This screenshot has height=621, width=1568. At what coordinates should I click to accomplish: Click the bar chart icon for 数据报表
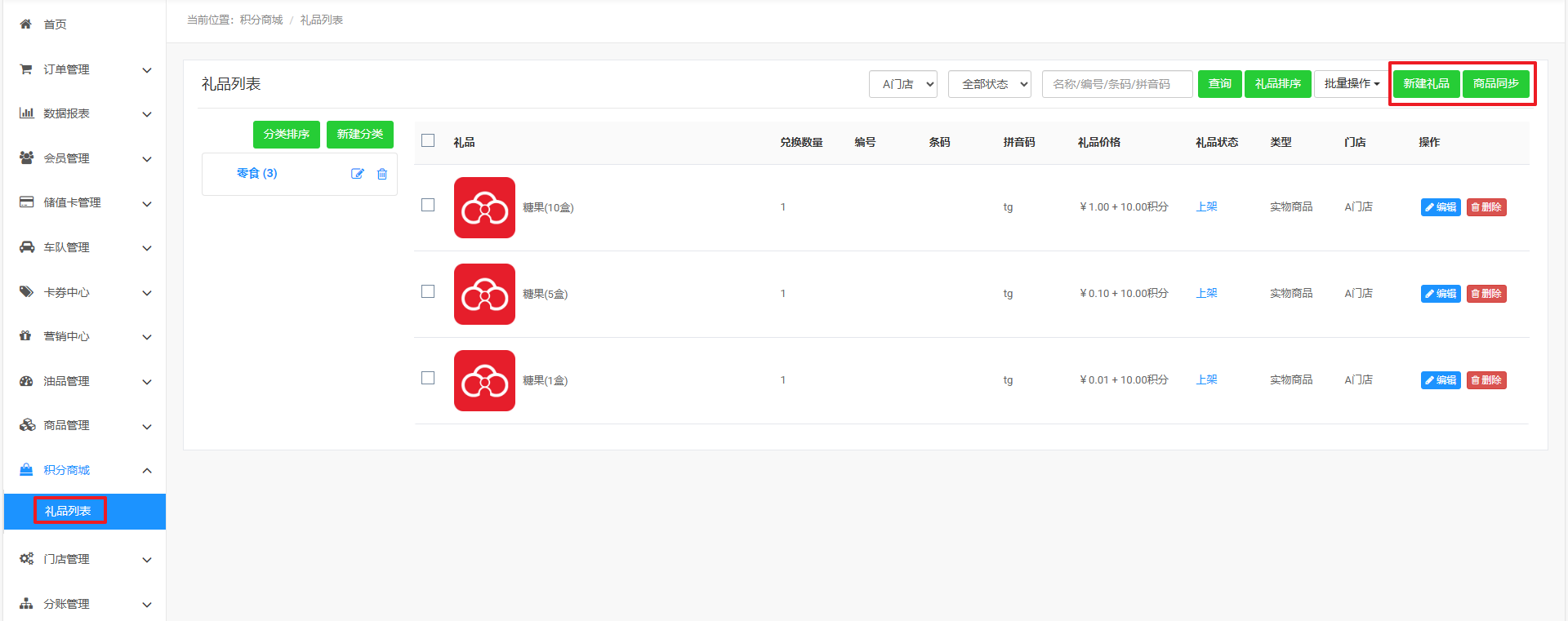(26, 113)
